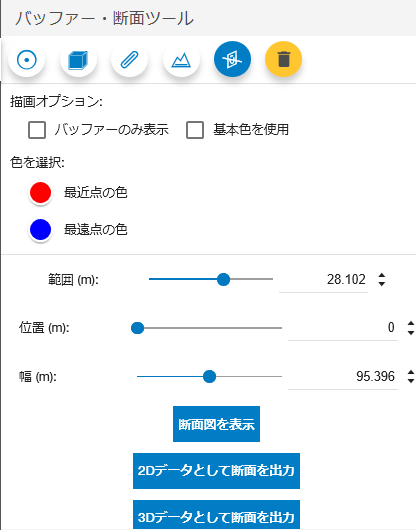Click the 位置 value field showing 0
The width and height of the screenshot is (416, 530).
343,328
